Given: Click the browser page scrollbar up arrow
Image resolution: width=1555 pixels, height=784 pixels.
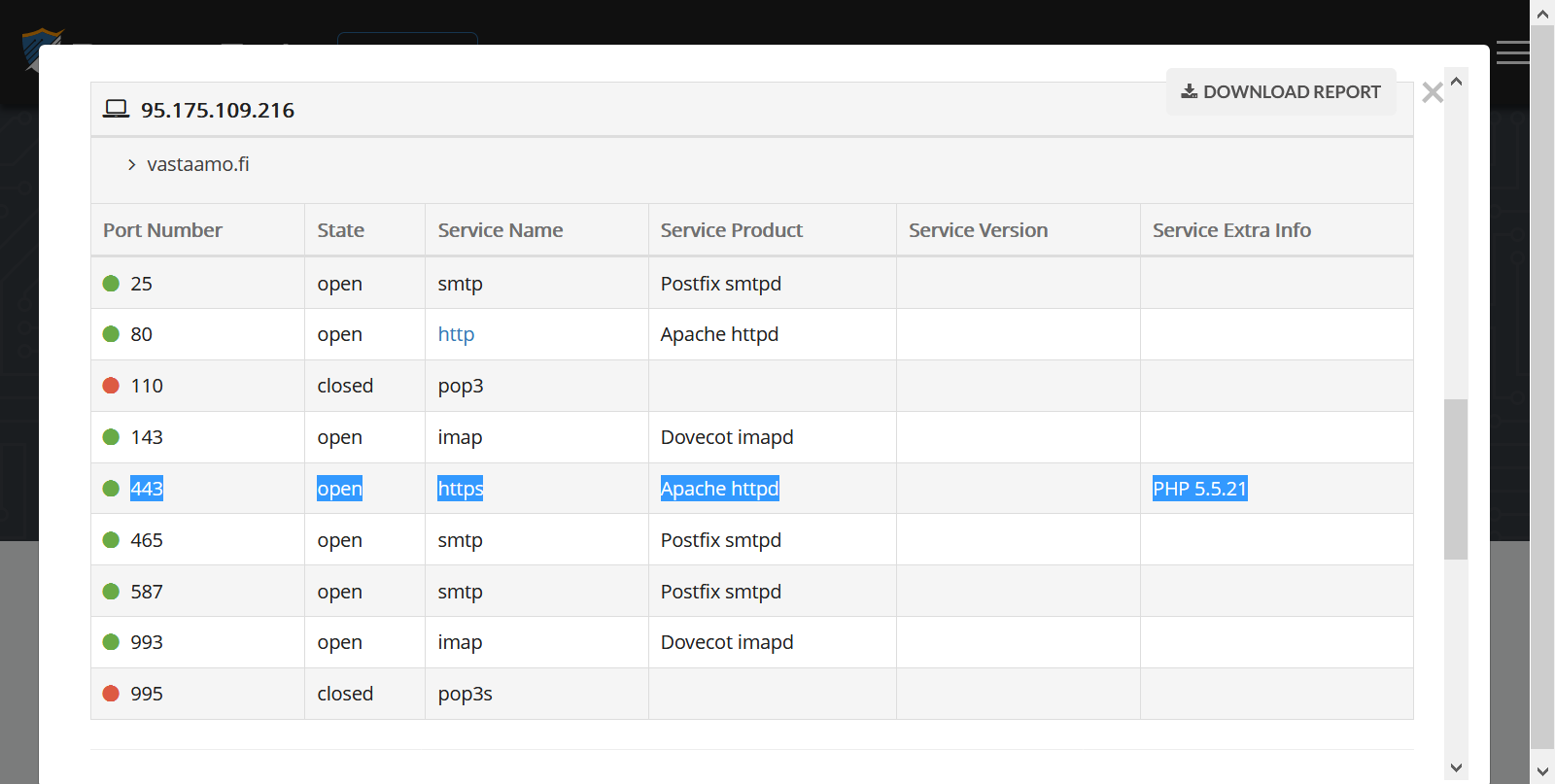Looking at the screenshot, I should click(x=1542, y=14).
